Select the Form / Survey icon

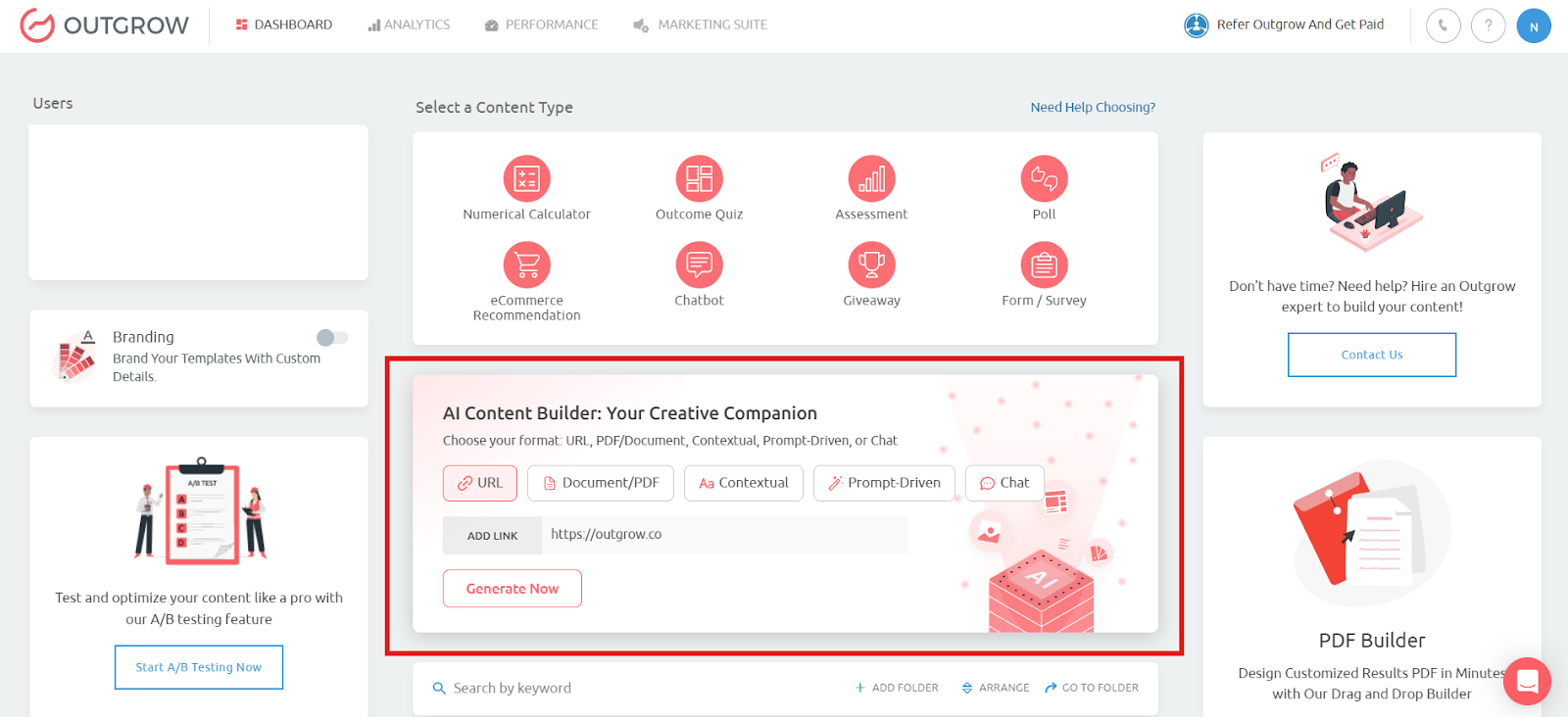click(1044, 265)
